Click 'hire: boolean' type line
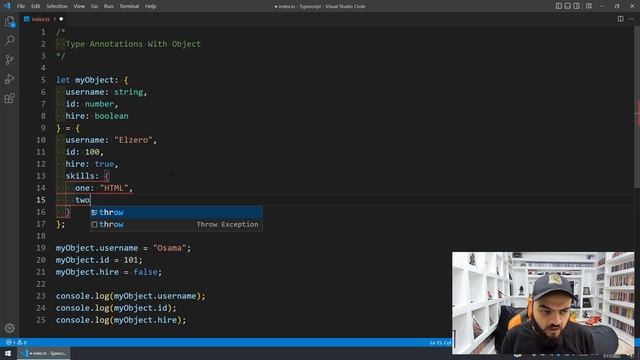This screenshot has height=360, width=640. pyautogui.click(x=97, y=116)
